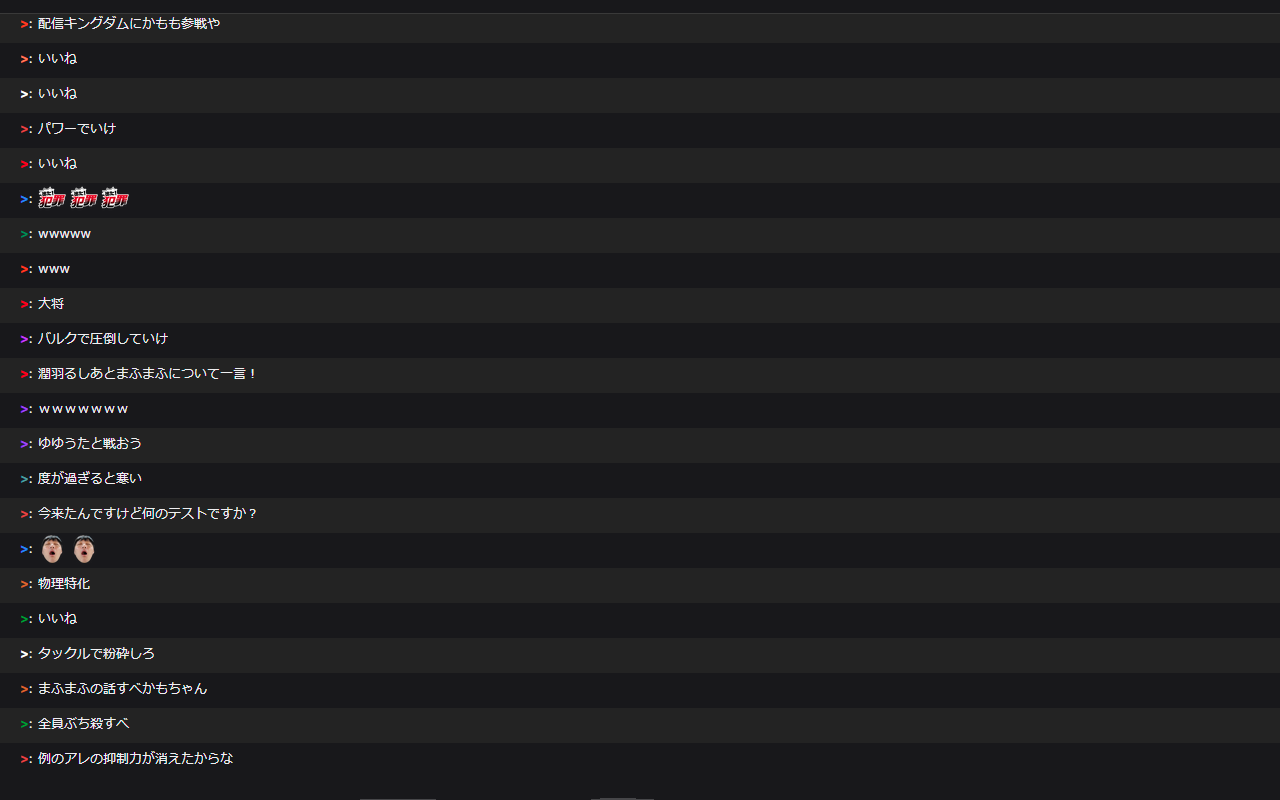Screen dimensions: 1280x800
Task: Select the message タックルで粉砕しろ
Action: coord(97,653)
